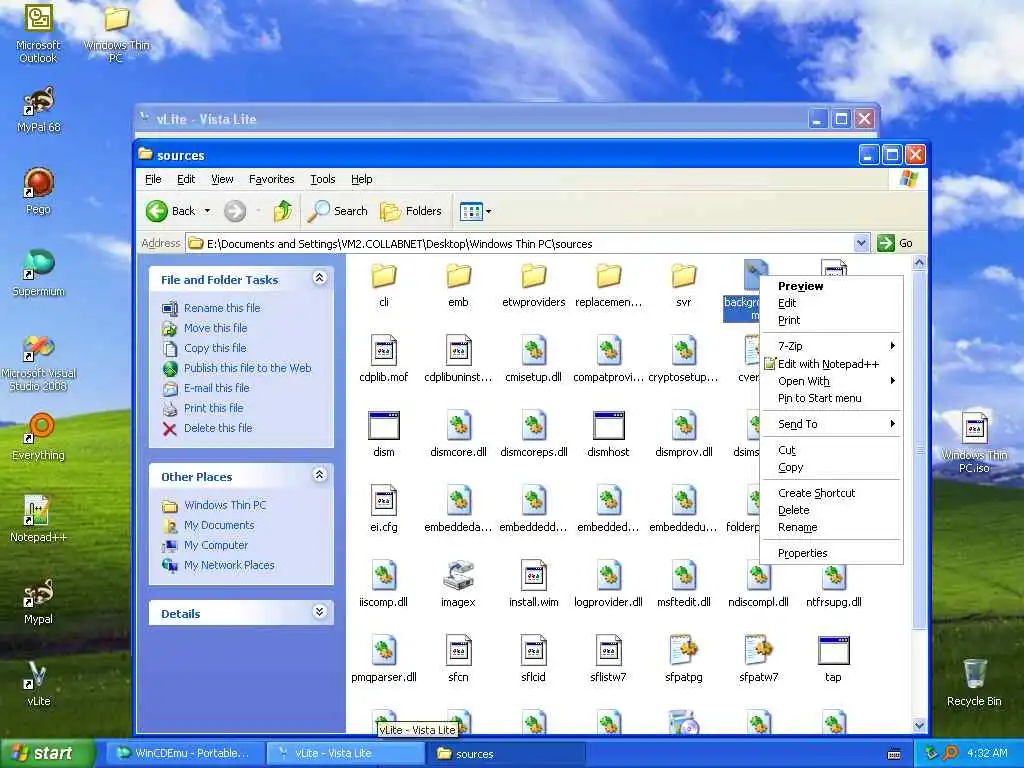
Task: Choose Rename in context menu
Action: click(831, 528)
